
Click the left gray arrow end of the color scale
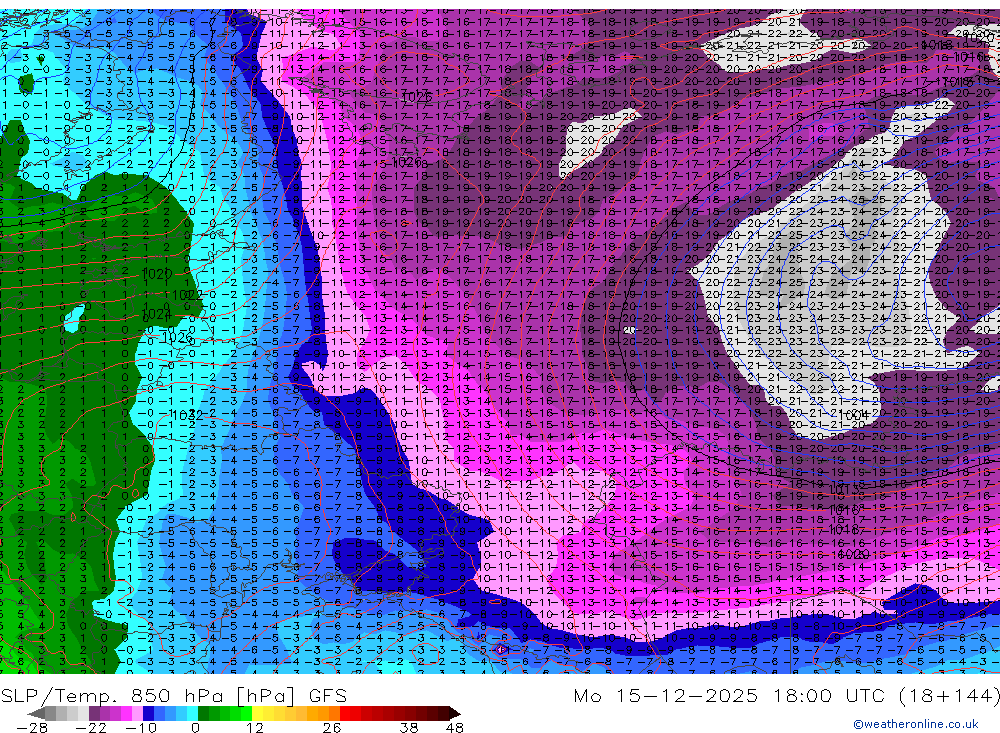[x=36, y=713]
